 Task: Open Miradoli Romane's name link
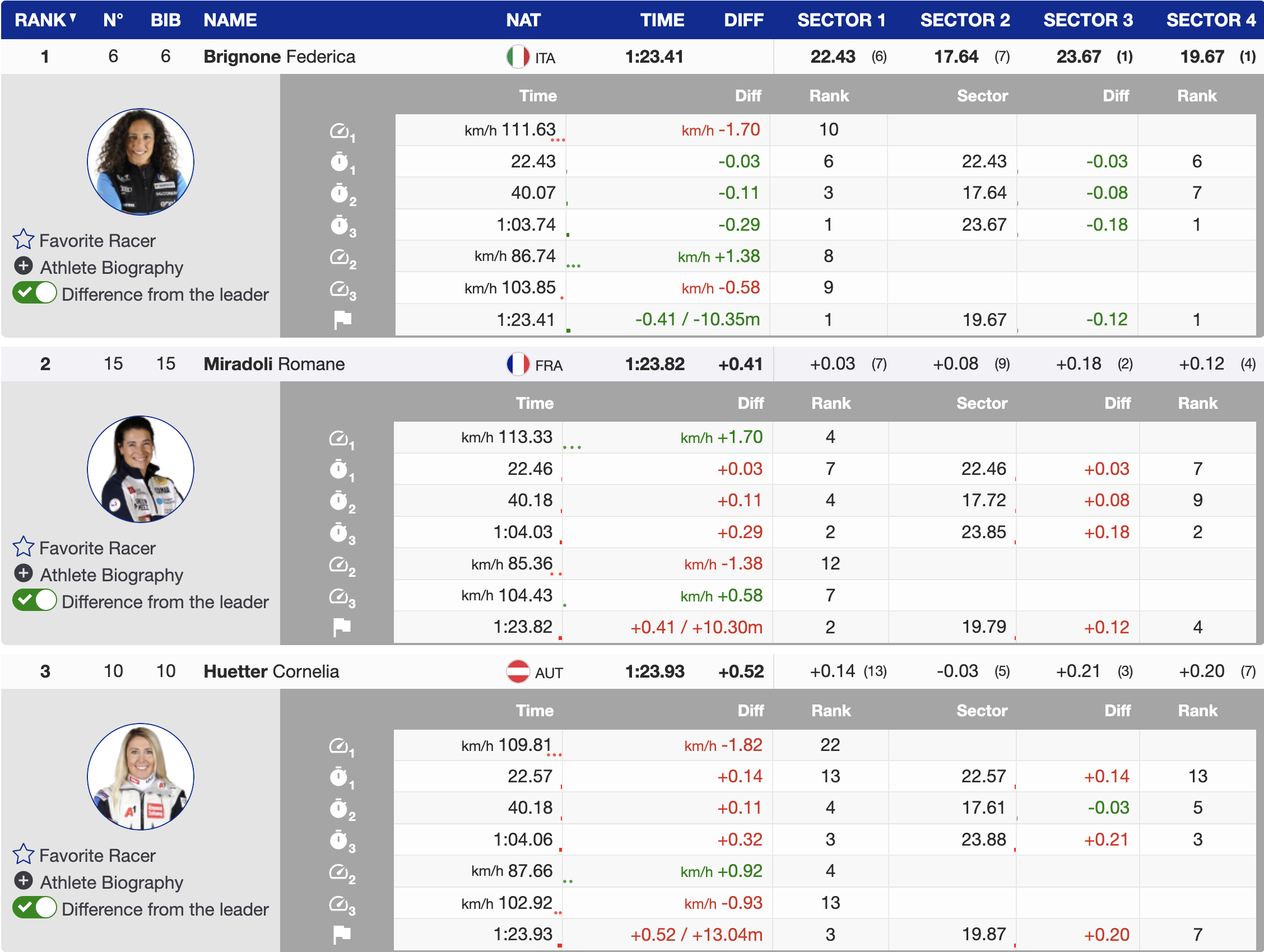[274, 365]
